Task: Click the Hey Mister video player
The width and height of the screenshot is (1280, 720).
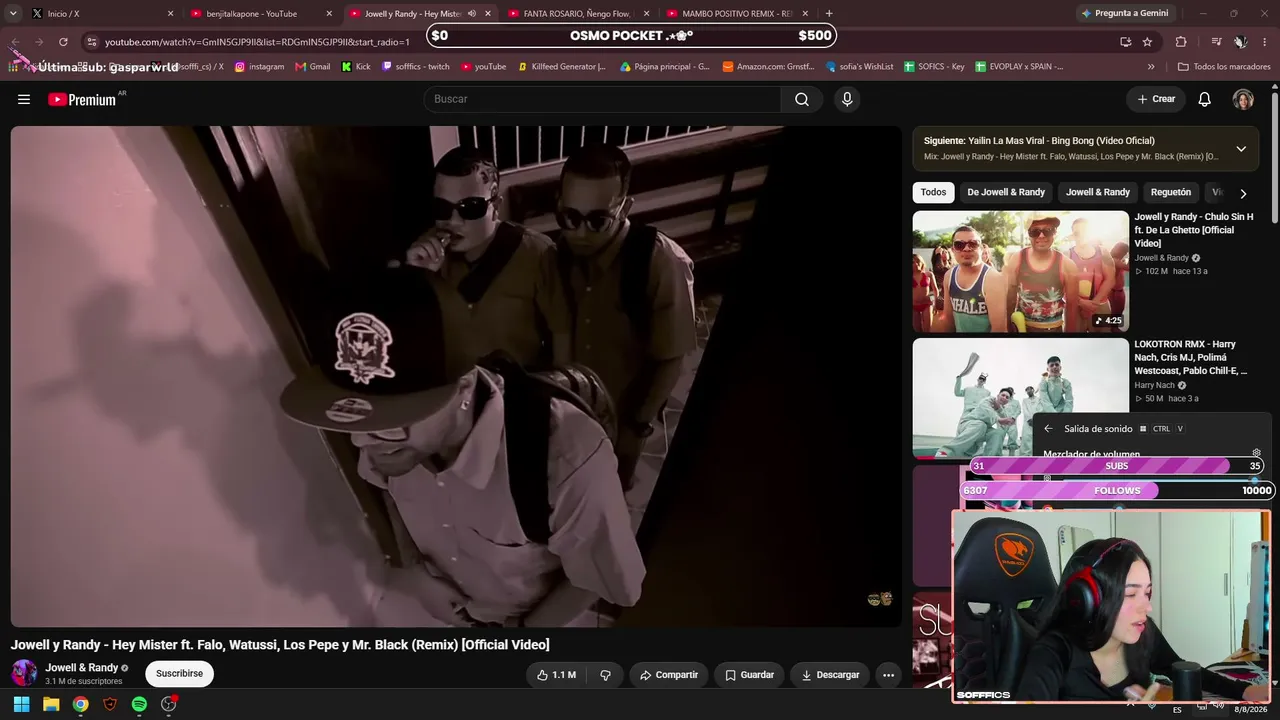Action: pyautogui.click(x=456, y=376)
